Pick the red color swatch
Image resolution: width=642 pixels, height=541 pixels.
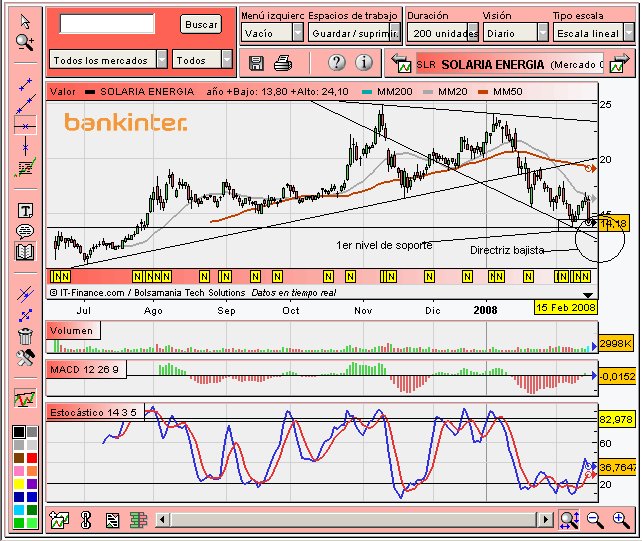pos(32,458)
